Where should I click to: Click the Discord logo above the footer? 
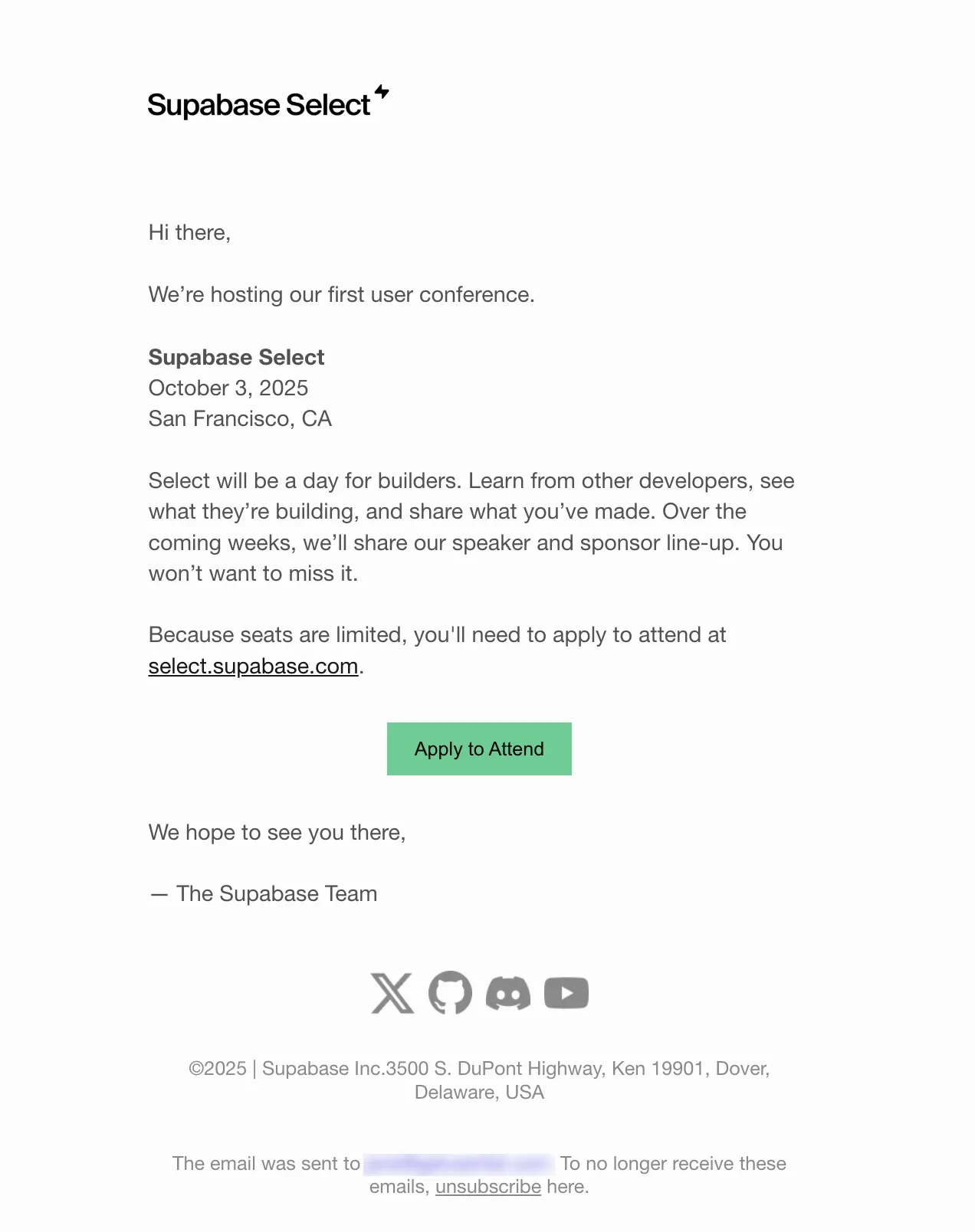pos(508,992)
